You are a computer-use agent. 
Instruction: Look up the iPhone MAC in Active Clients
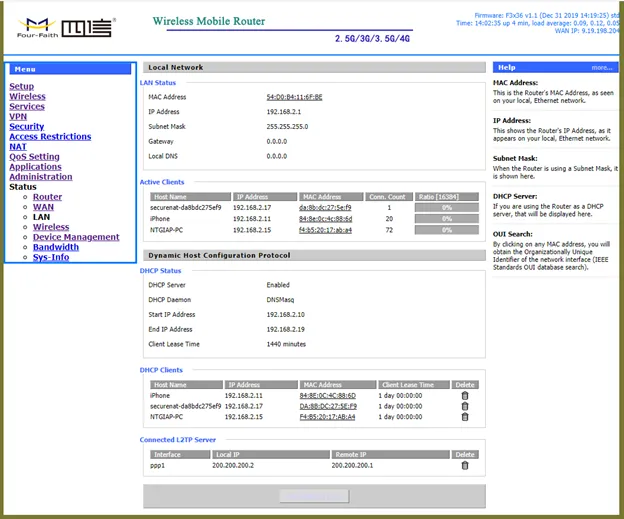[325, 218]
